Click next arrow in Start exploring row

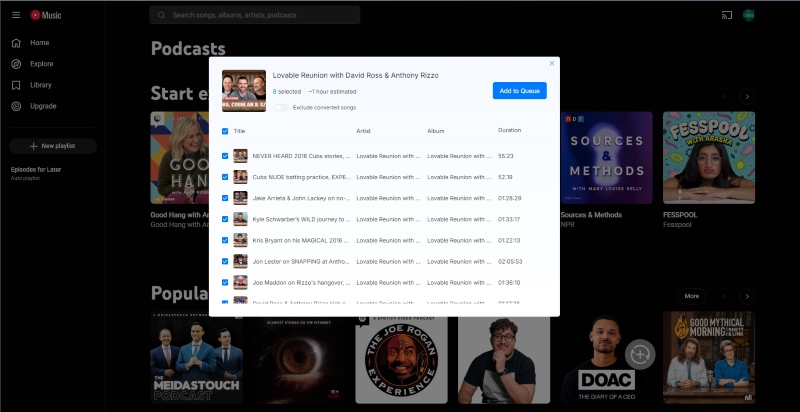[x=747, y=96]
